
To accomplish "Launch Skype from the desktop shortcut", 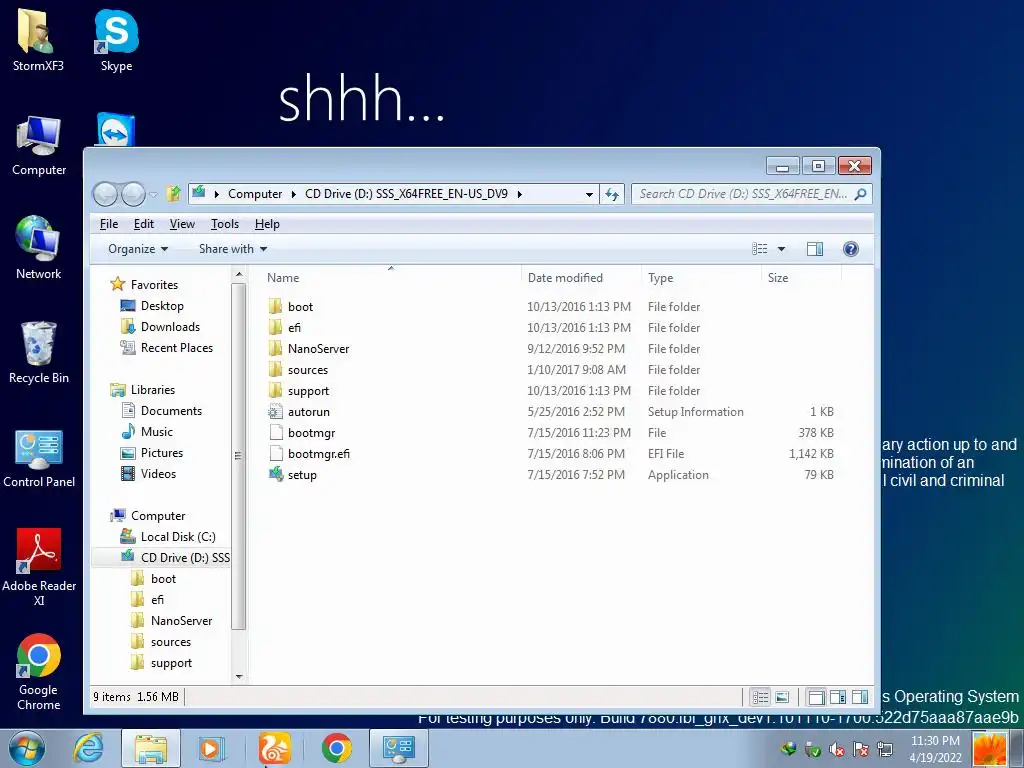I will pos(116,39).
